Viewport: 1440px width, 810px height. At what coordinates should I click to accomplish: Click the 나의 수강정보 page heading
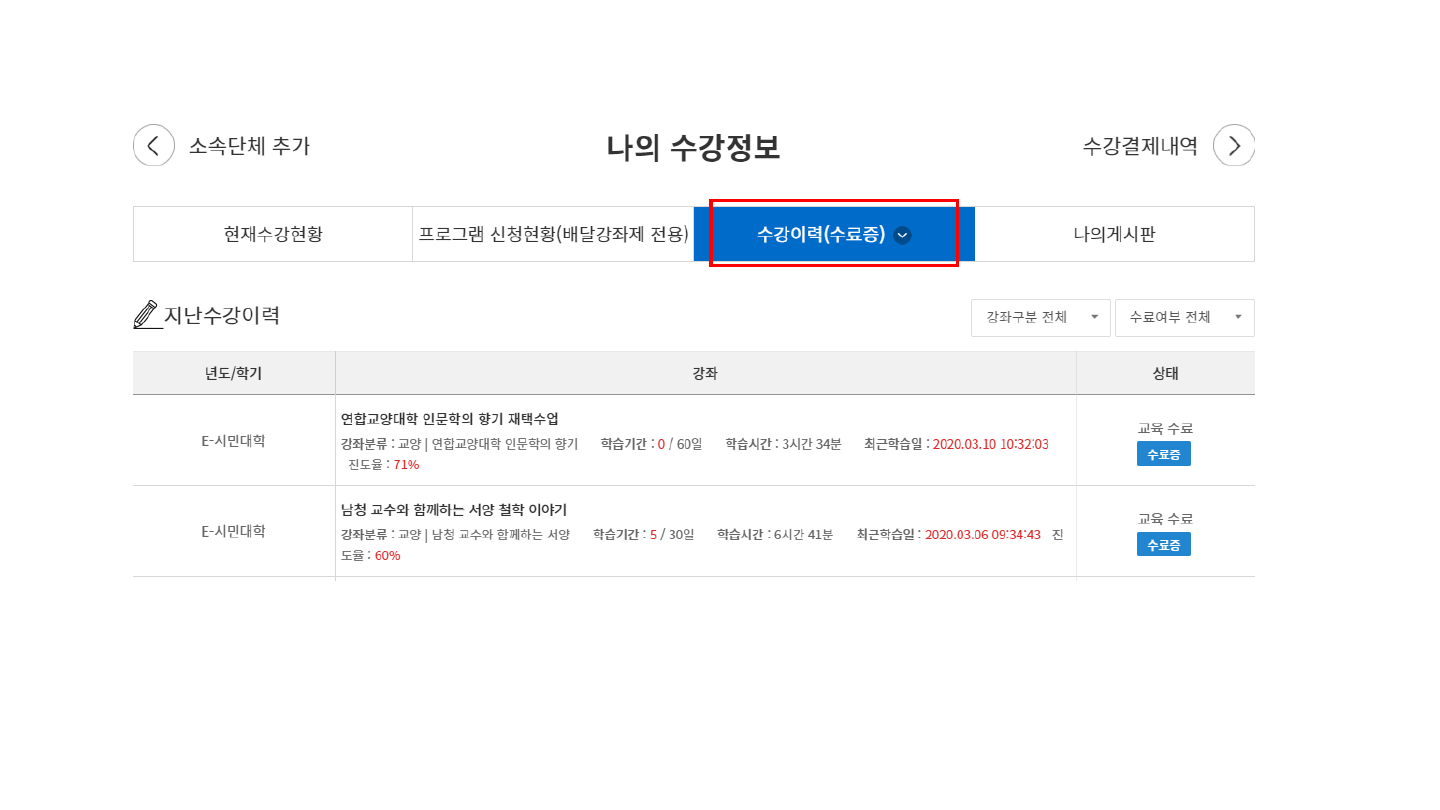693,147
